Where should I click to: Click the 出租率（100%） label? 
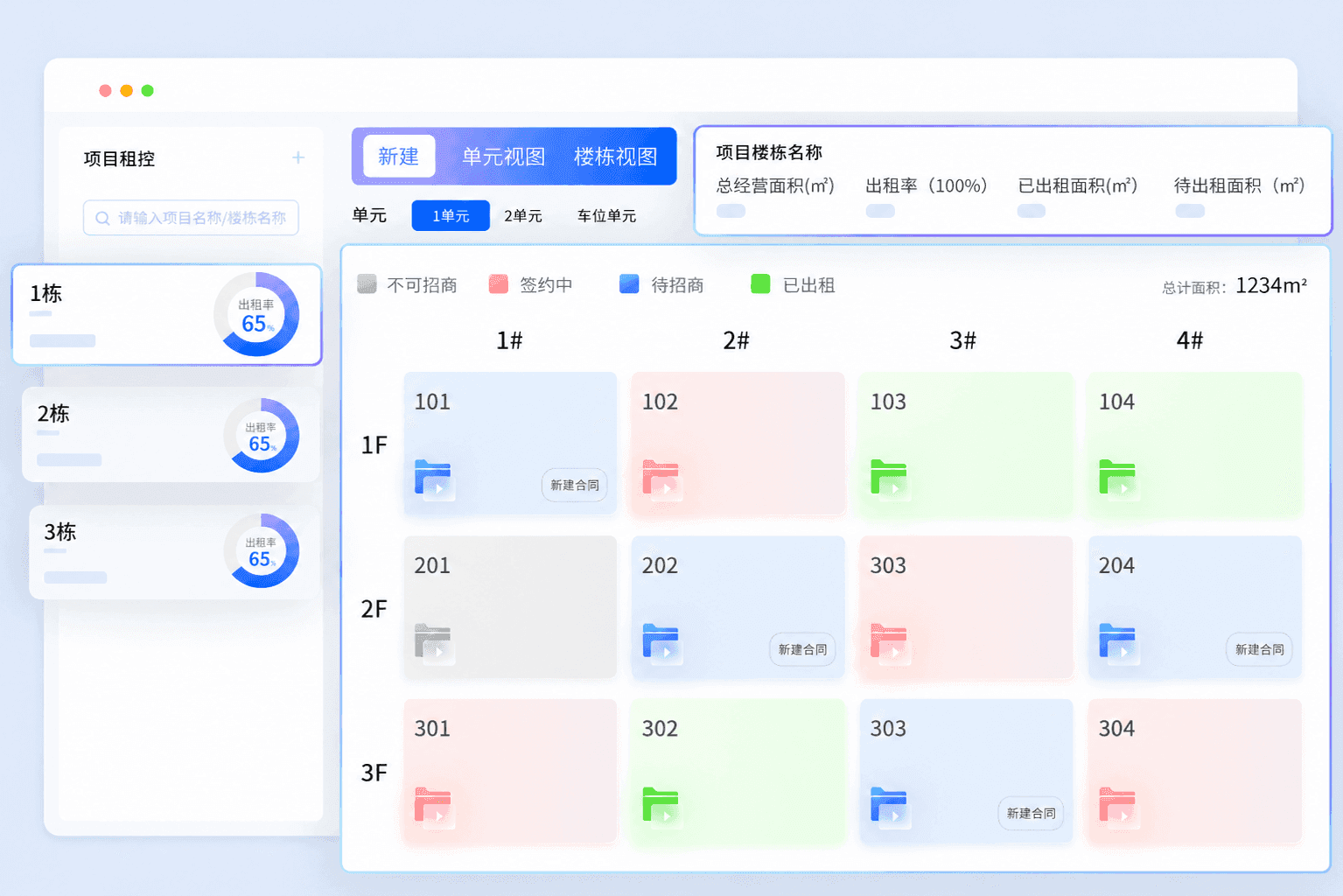click(x=927, y=185)
